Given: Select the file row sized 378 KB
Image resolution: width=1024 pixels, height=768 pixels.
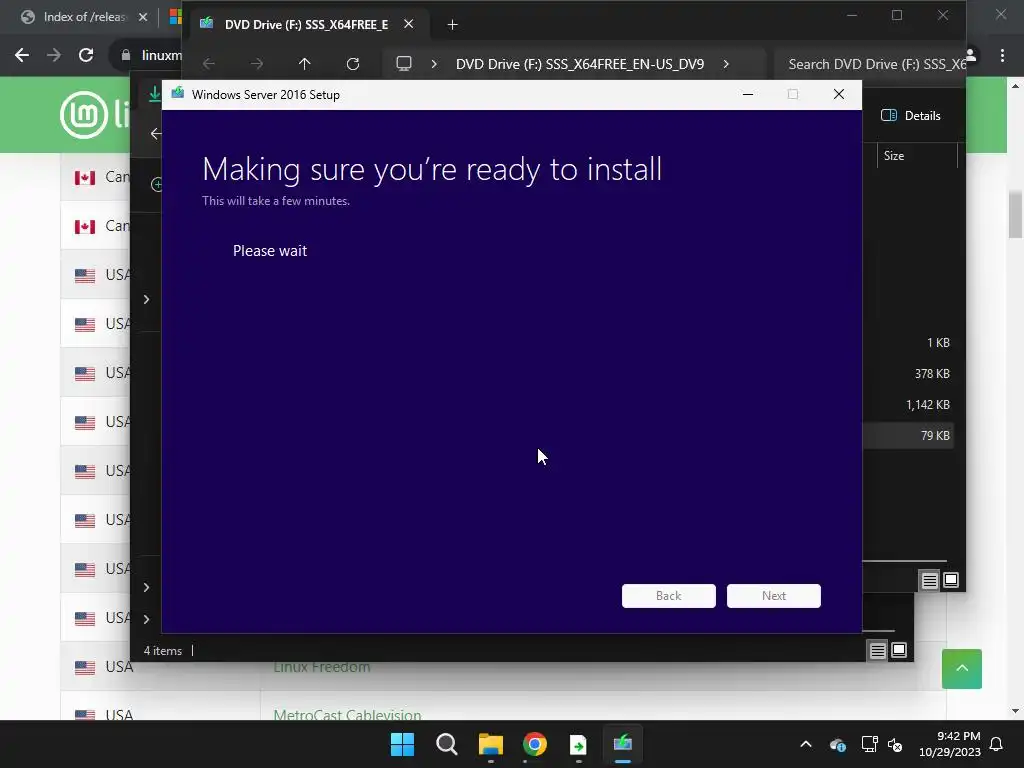Looking at the screenshot, I should point(908,374).
